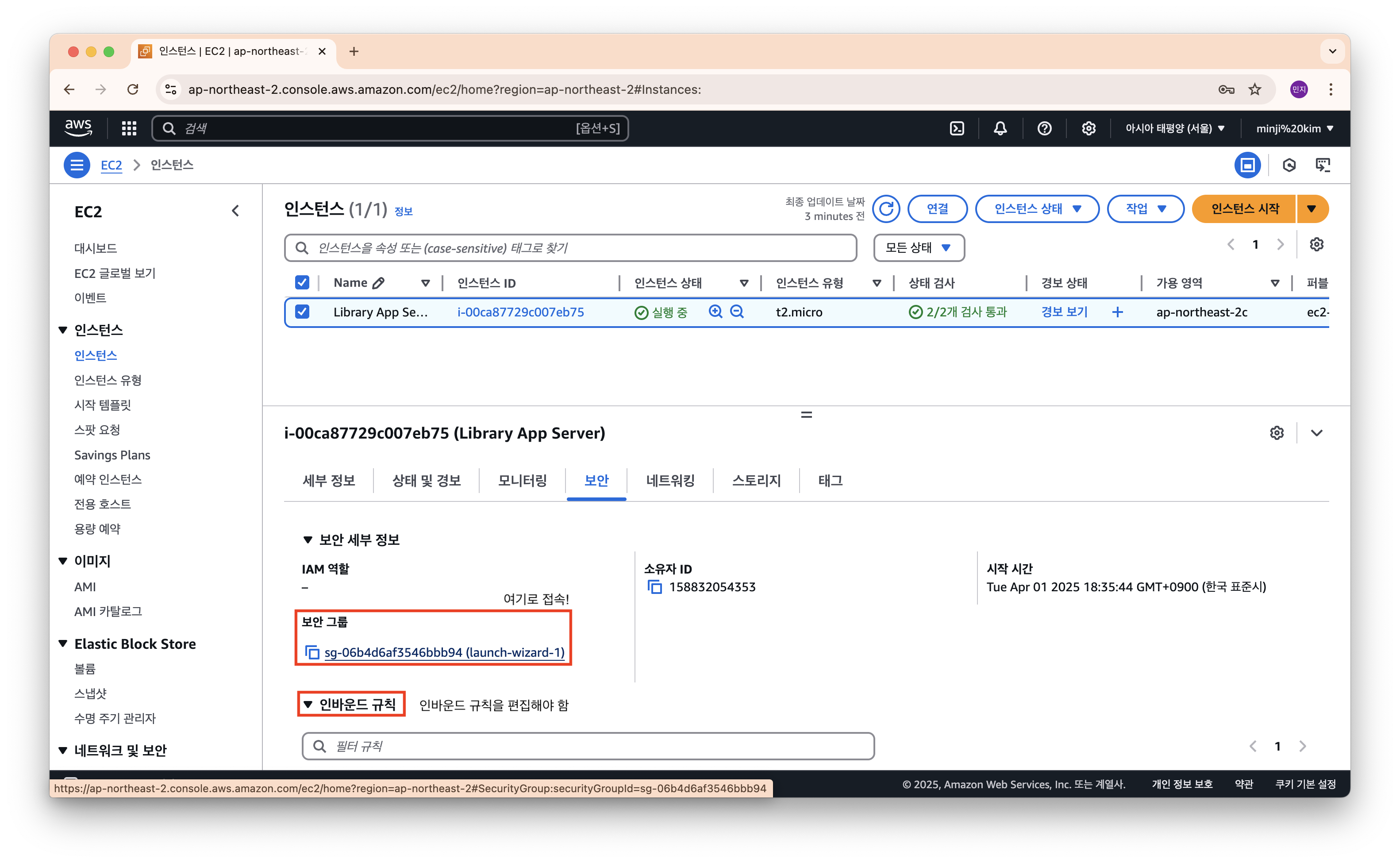Collapse the Elastic Block Store sidebar group
This screenshot has height=863, width=1400.
pos(63,644)
